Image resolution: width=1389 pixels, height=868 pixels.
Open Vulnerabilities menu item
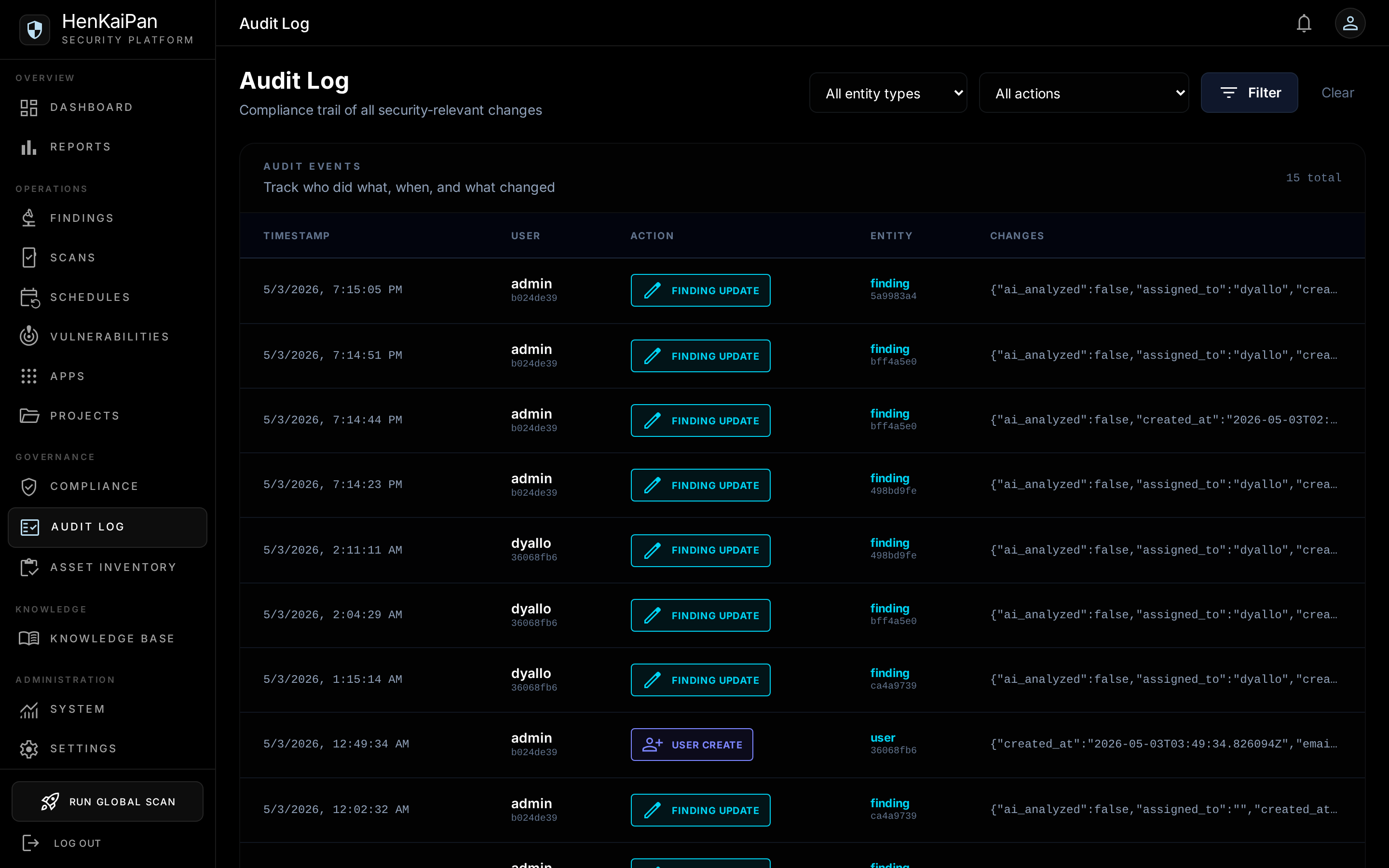[x=108, y=337]
